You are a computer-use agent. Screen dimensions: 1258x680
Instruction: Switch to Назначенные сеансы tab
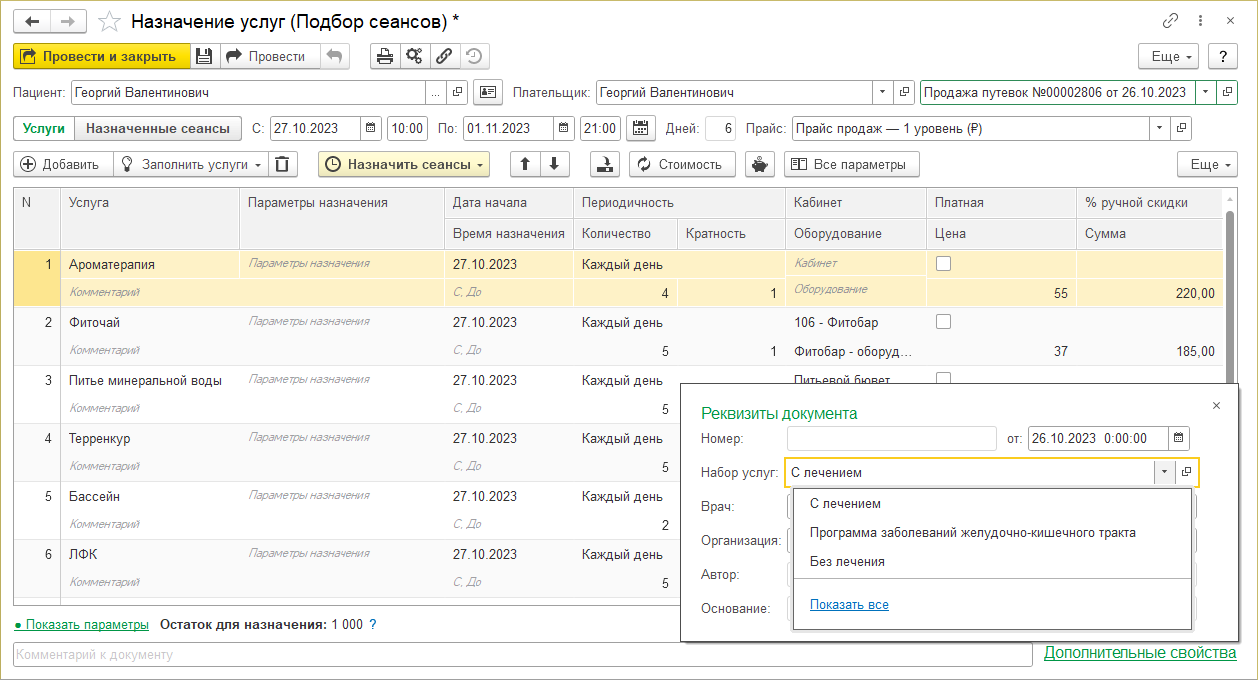(x=158, y=128)
